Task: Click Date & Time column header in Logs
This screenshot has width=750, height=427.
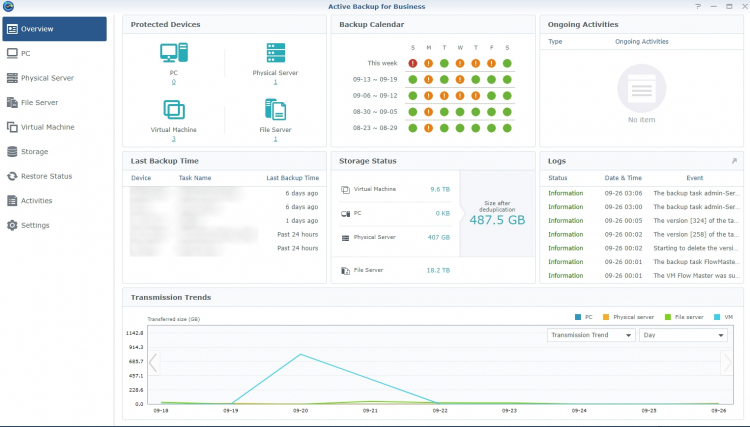Action: pyautogui.click(x=623, y=178)
